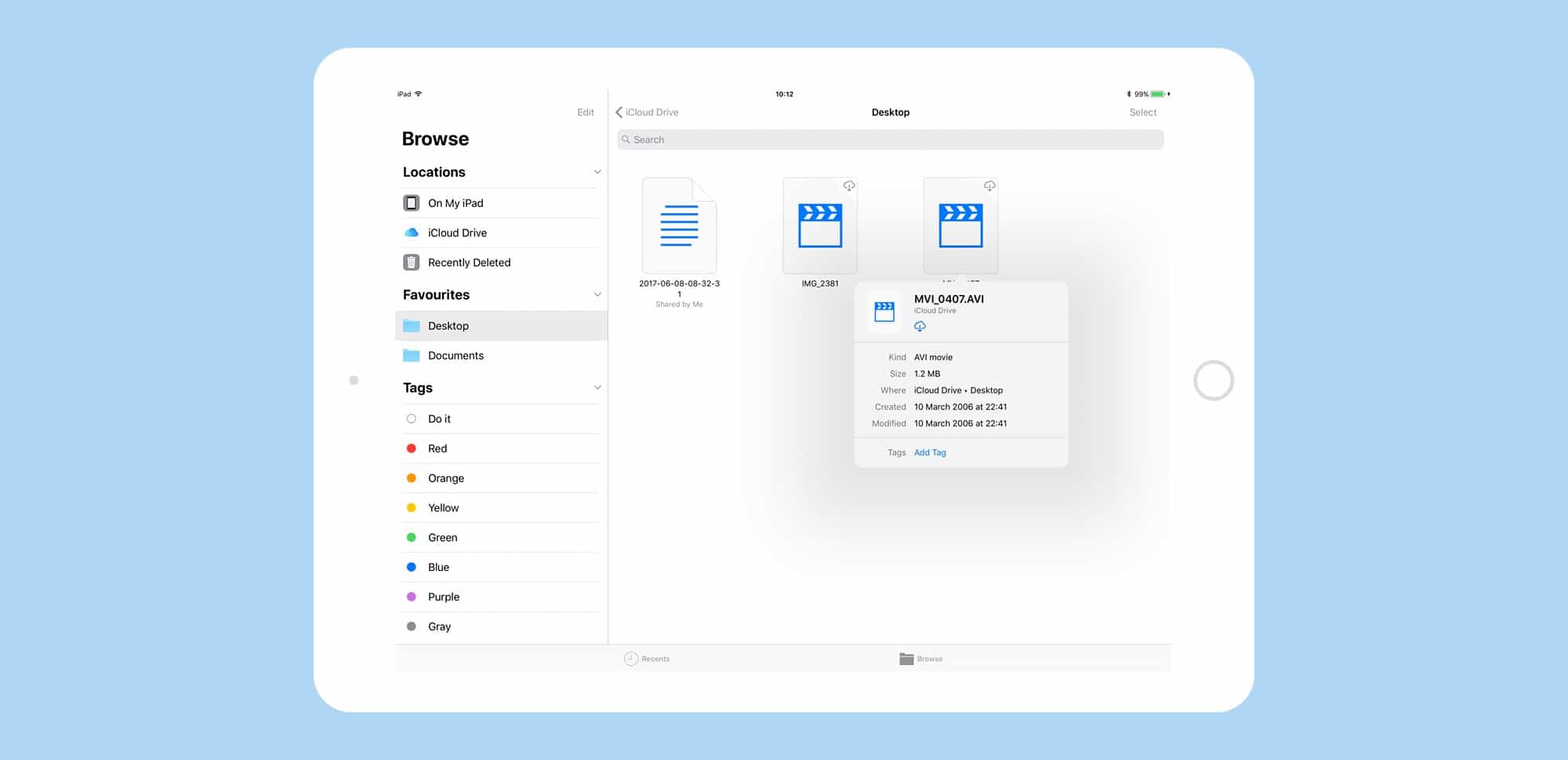Open the On My iPad location
This screenshot has width=1568, height=760.
coord(455,203)
